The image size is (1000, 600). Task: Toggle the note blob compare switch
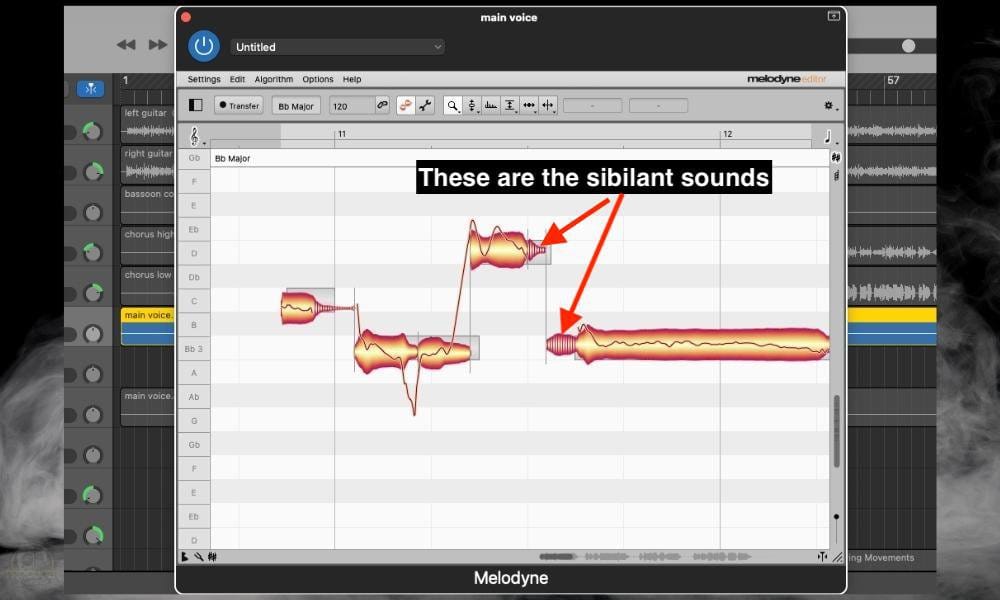[x=406, y=105]
